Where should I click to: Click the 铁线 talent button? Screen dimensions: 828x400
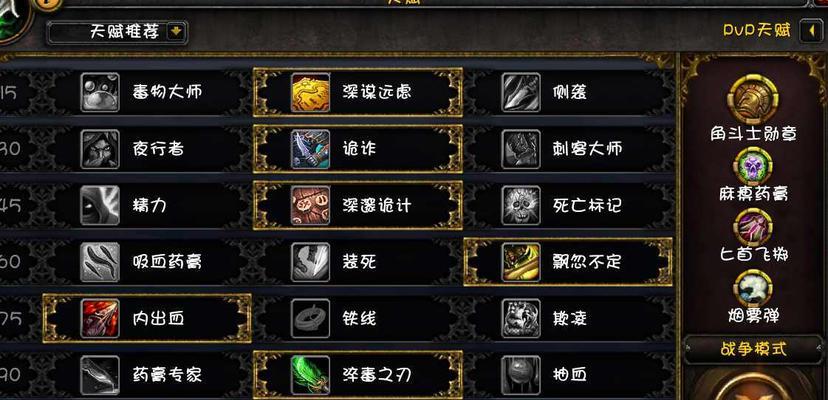358,318
